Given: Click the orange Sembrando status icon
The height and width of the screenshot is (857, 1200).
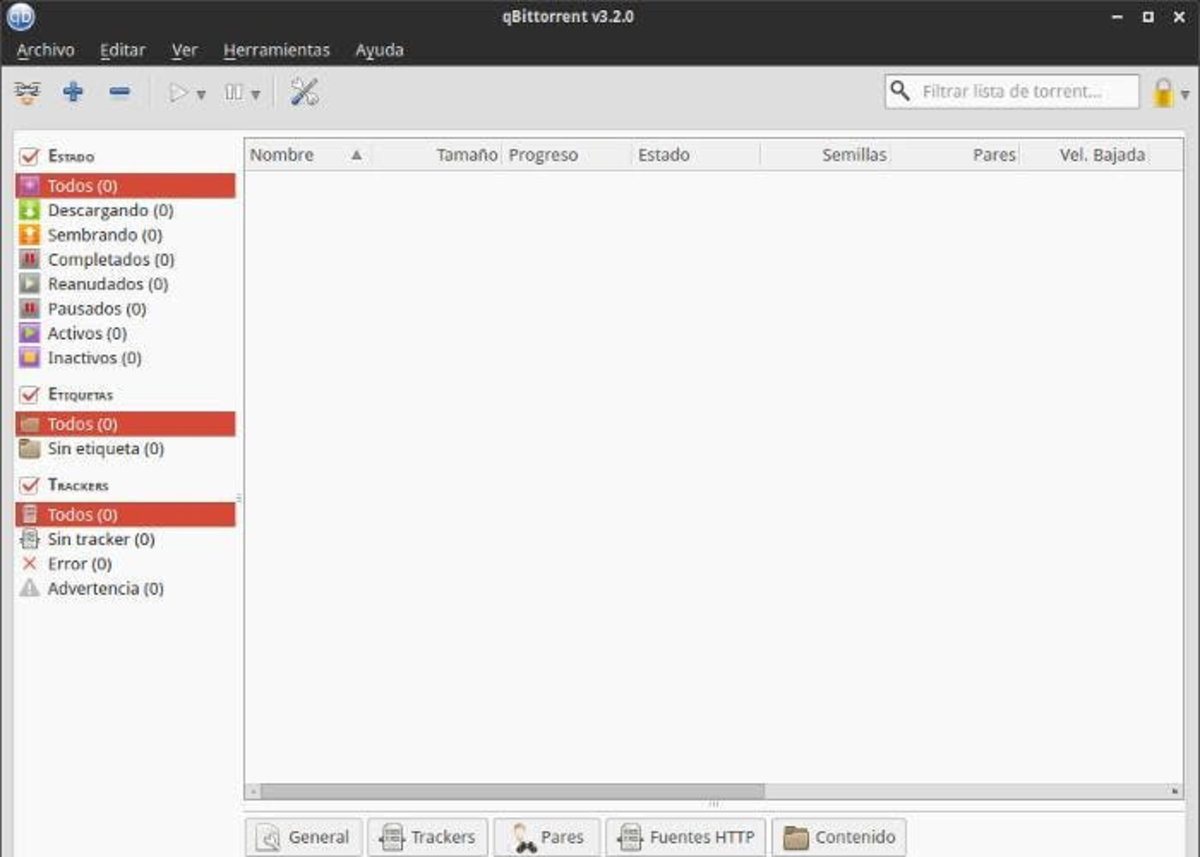Looking at the screenshot, I should (x=30, y=235).
